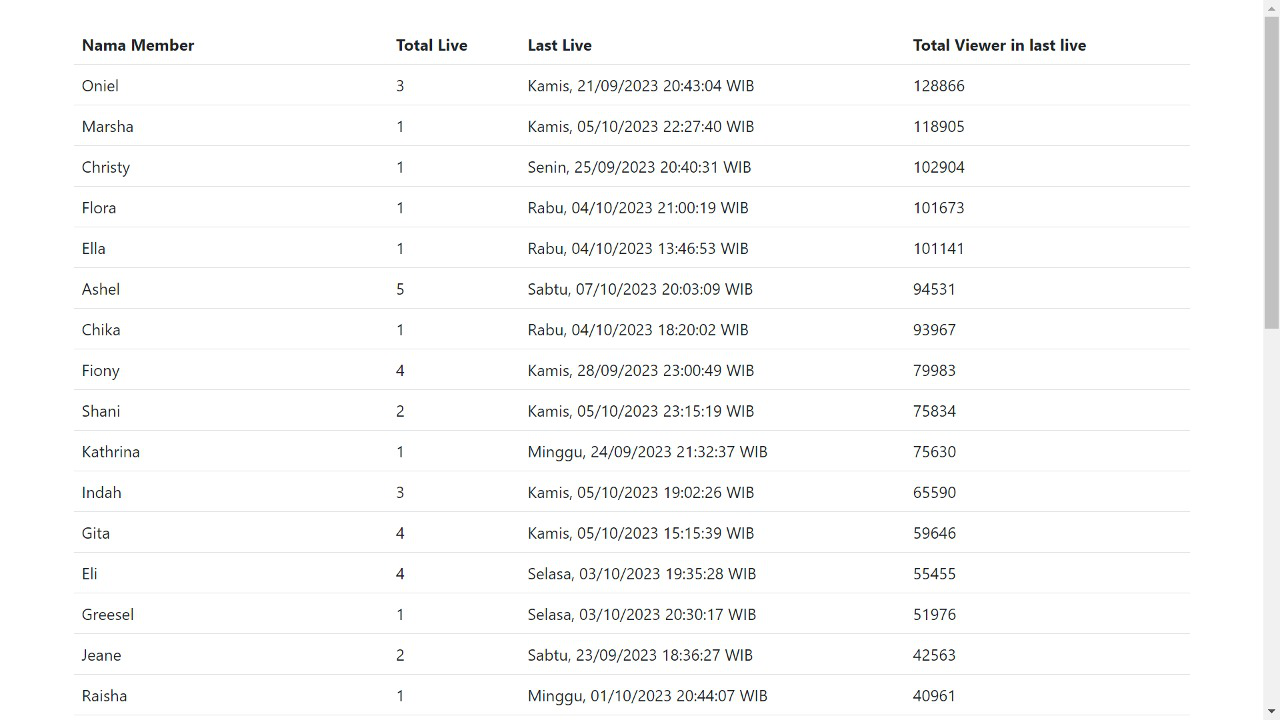Click Jeane's viewer total 42563
Image resolution: width=1280 pixels, height=720 pixels.
click(934, 655)
